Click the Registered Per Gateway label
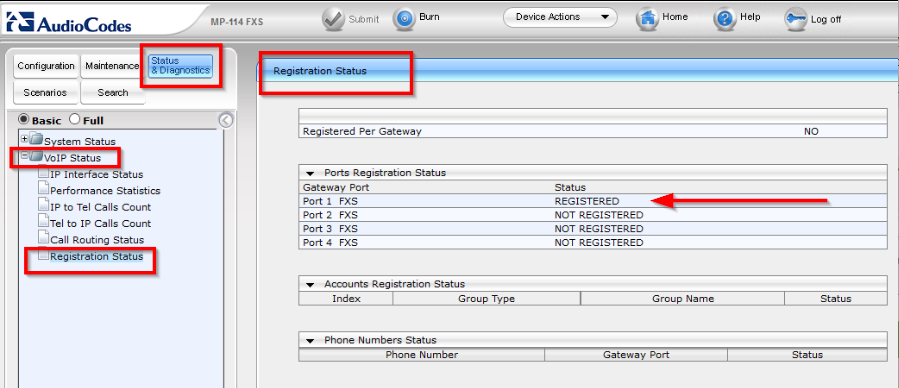899x388 pixels. 362,131
